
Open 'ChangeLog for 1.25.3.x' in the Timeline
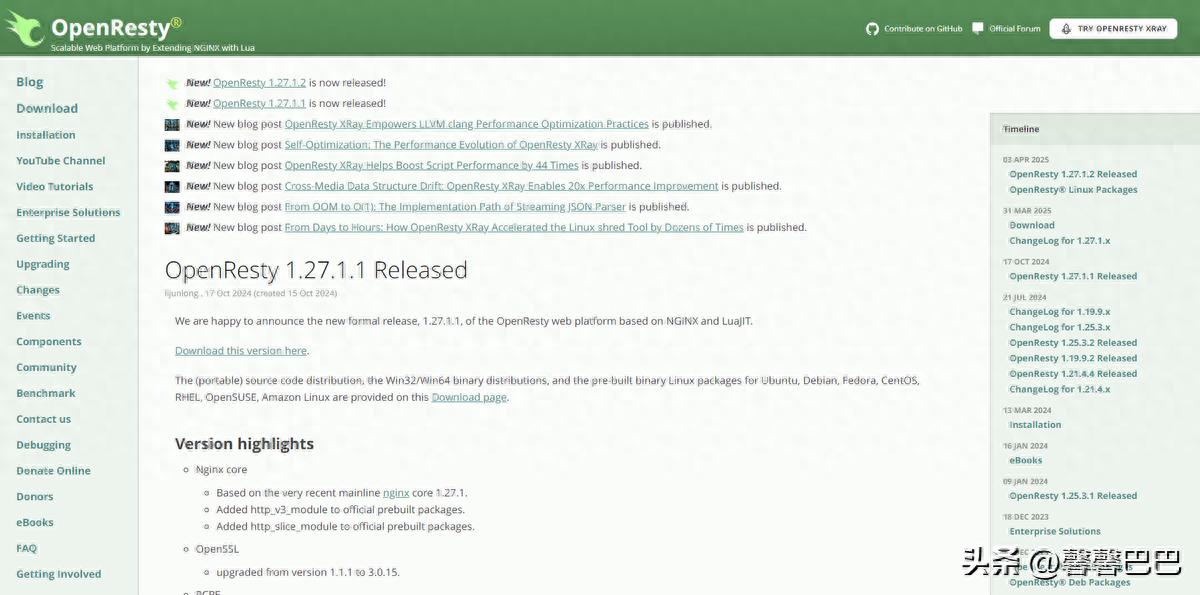[x=1059, y=327]
